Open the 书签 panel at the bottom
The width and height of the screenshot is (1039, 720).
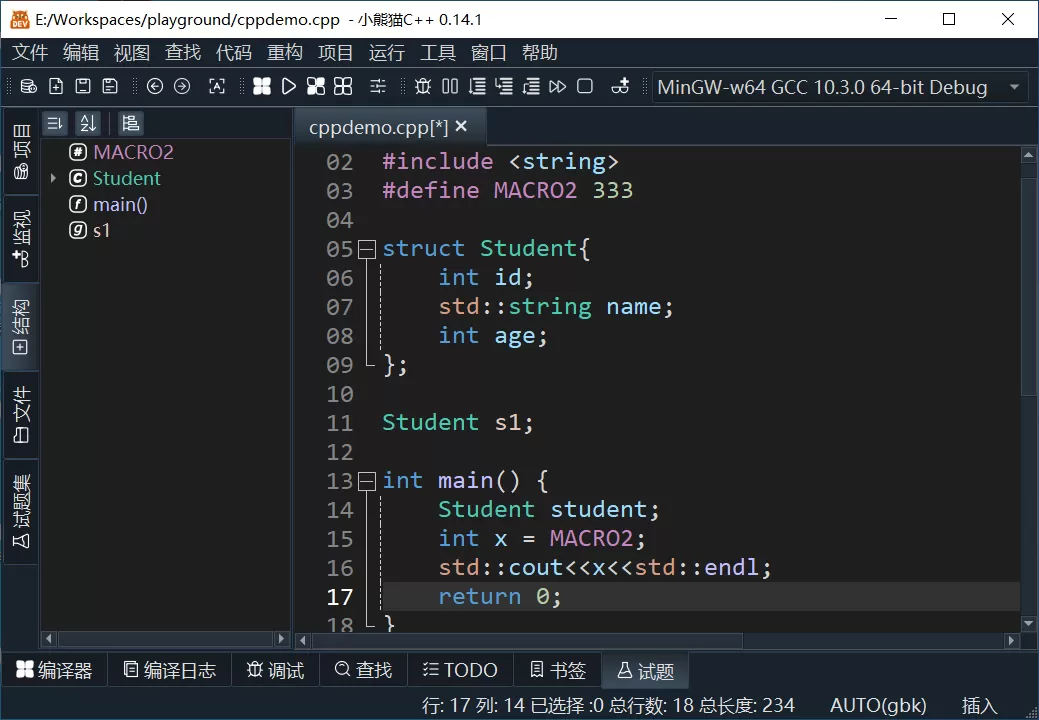(557, 669)
